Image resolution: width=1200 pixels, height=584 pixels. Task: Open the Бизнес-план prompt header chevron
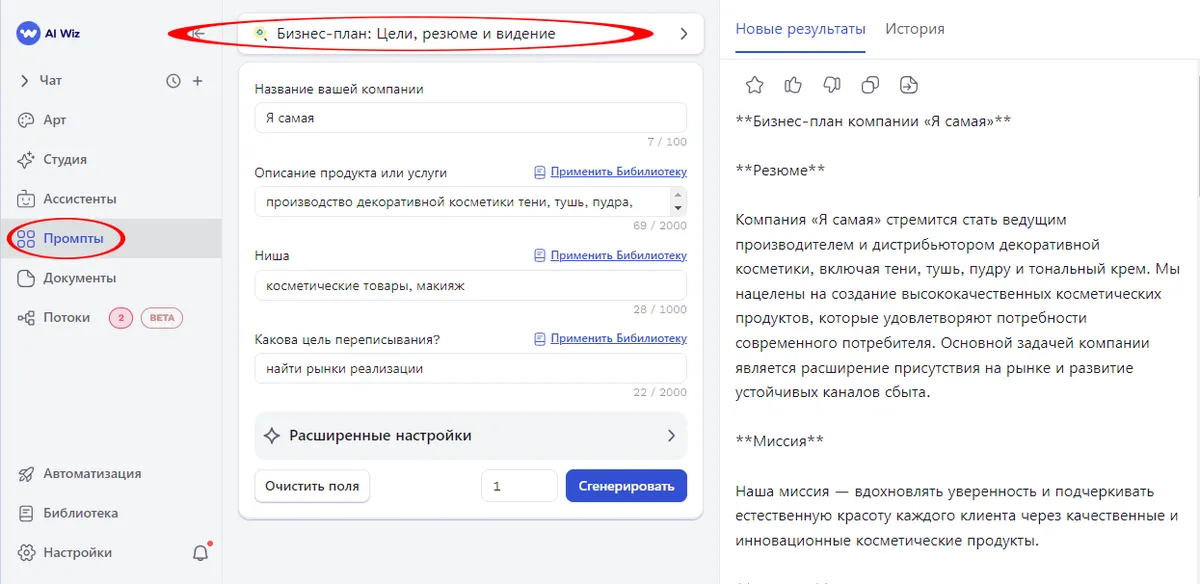pos(683,33)
